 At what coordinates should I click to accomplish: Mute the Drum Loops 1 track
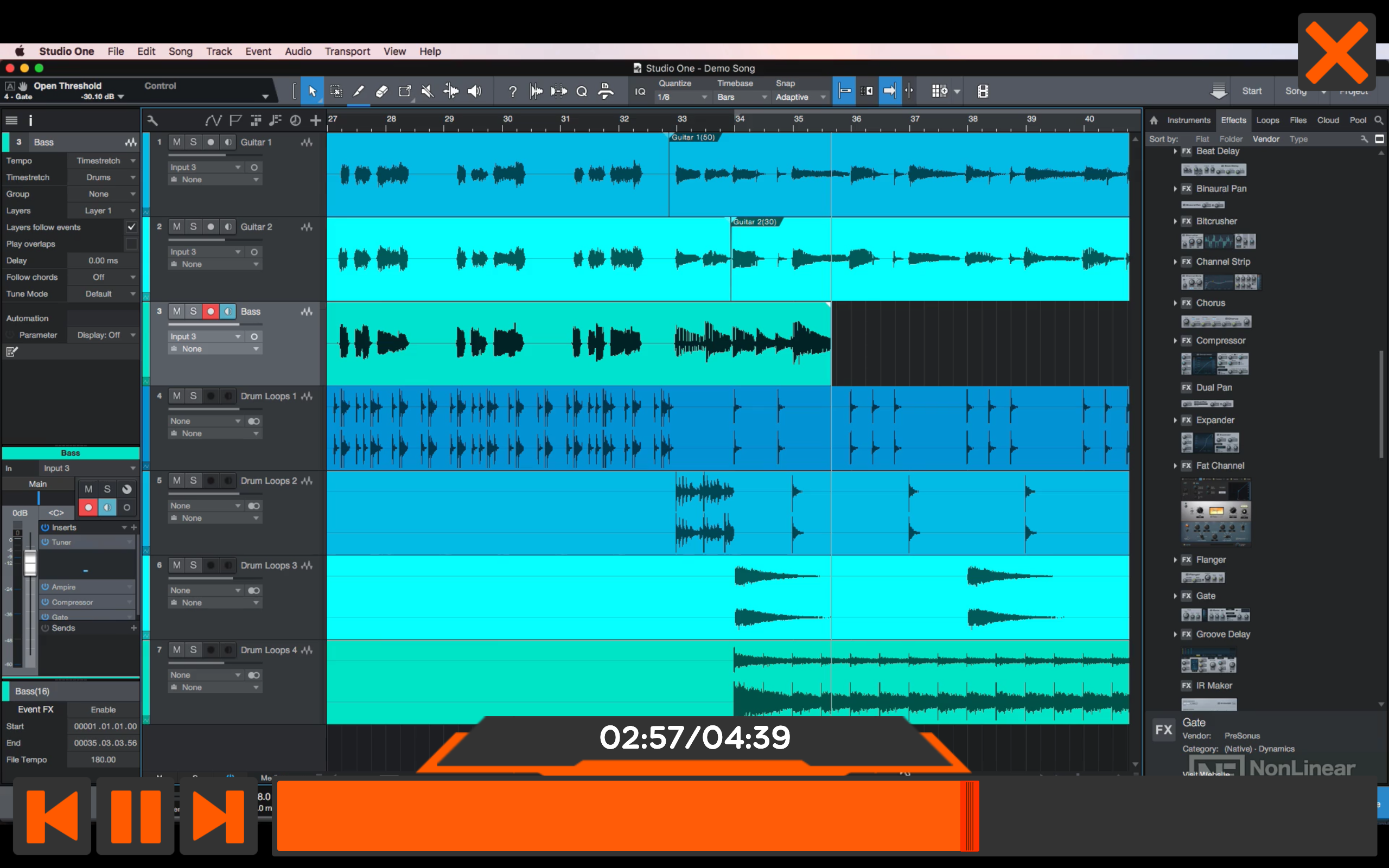177,396
